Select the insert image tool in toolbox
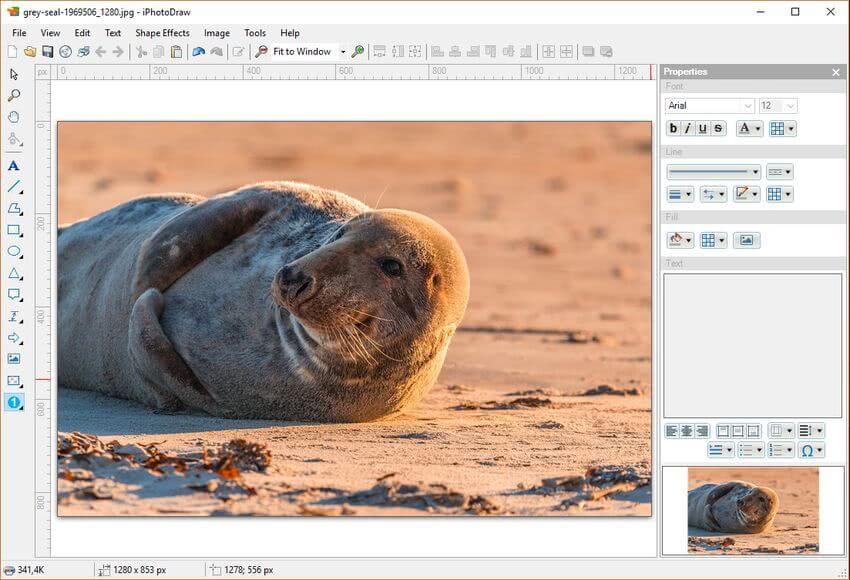850x580 pixels. pyautogui.click(x=14, y=359)
